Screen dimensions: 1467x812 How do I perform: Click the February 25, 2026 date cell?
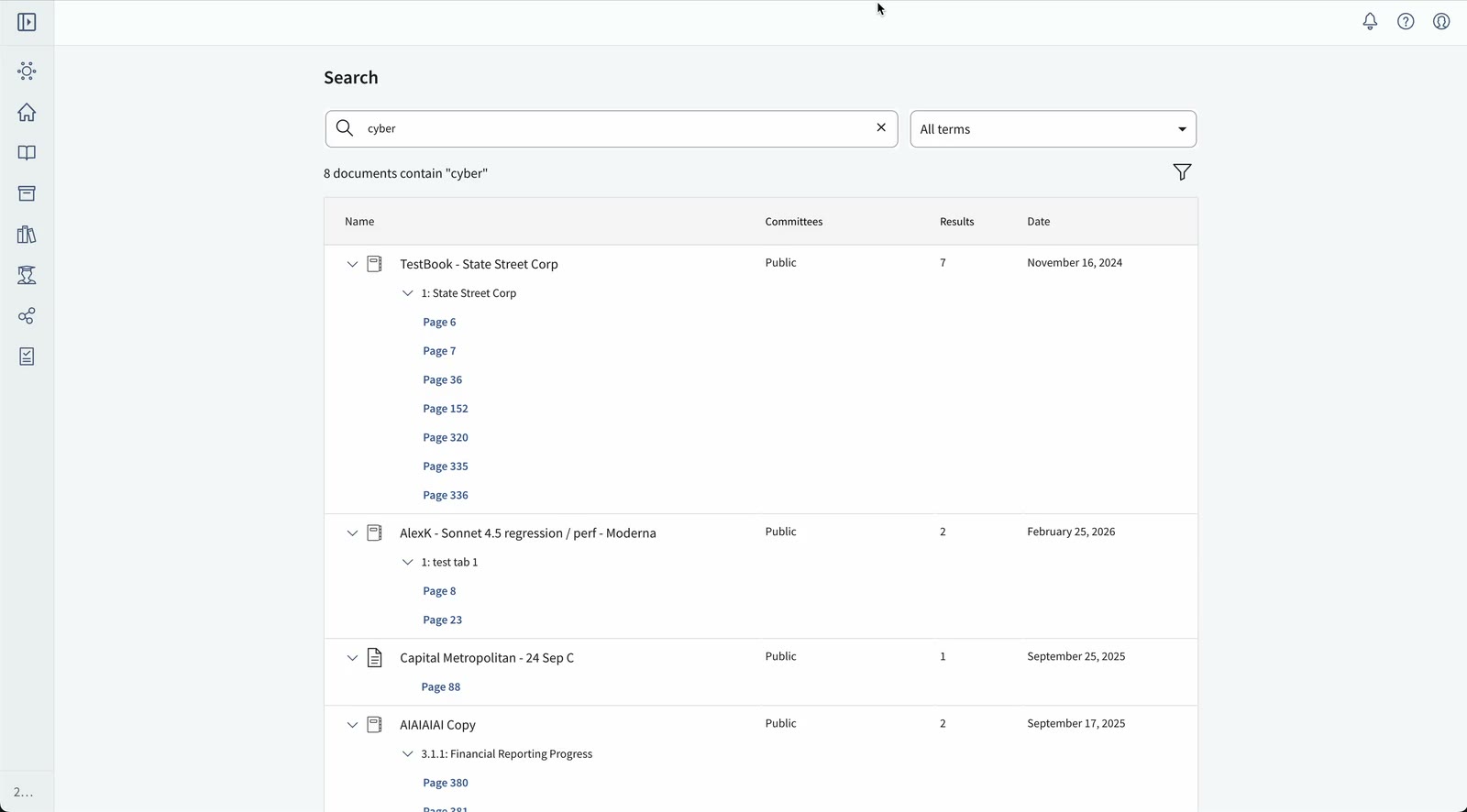coord(1071,532)
